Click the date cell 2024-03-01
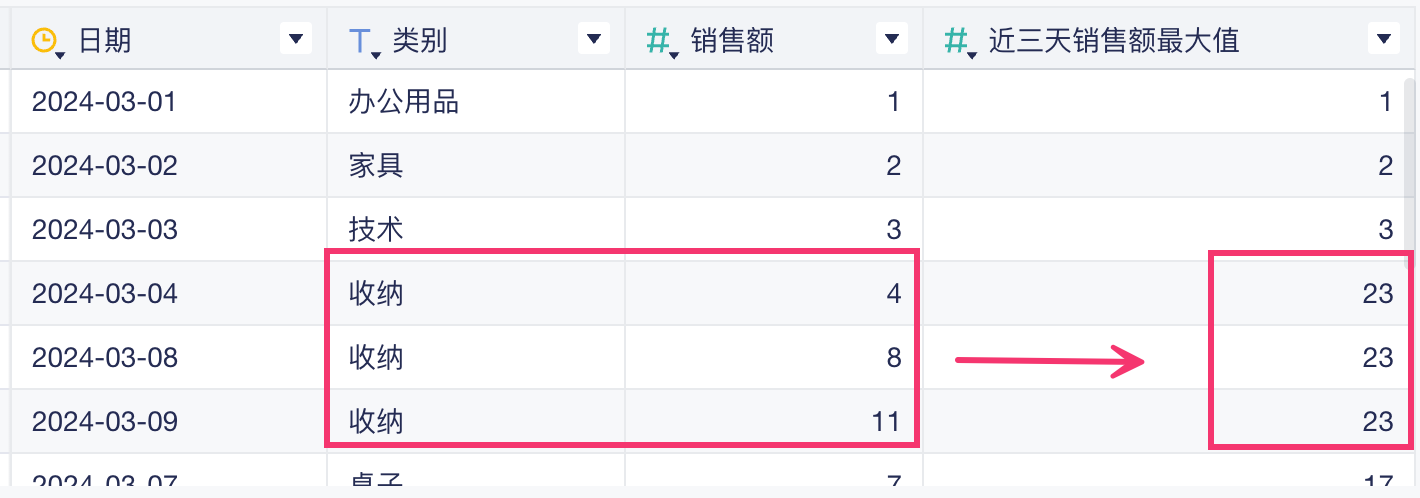This screenshot has width=1420, height=498. pos(104,101)
